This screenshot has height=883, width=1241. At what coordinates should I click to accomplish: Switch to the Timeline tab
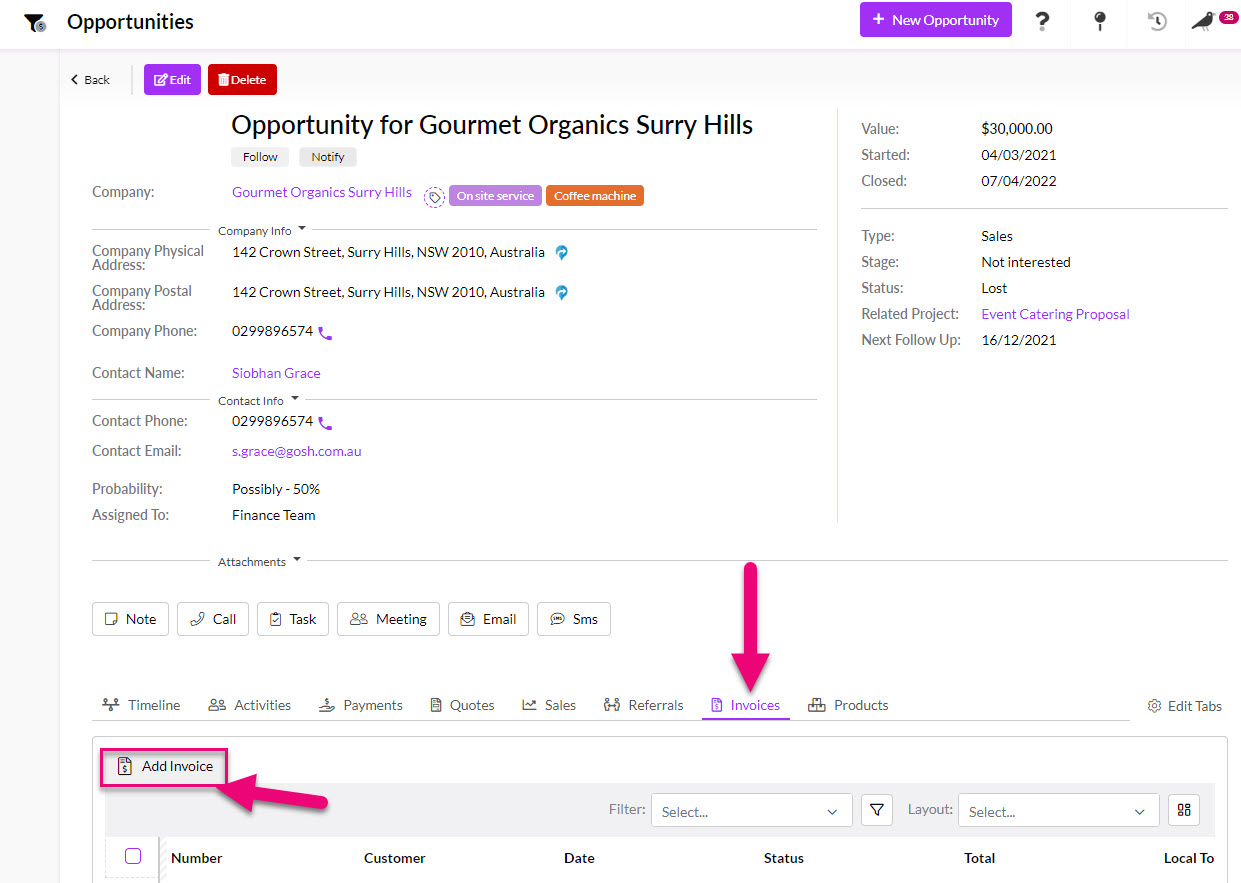(x=141, y=705)
